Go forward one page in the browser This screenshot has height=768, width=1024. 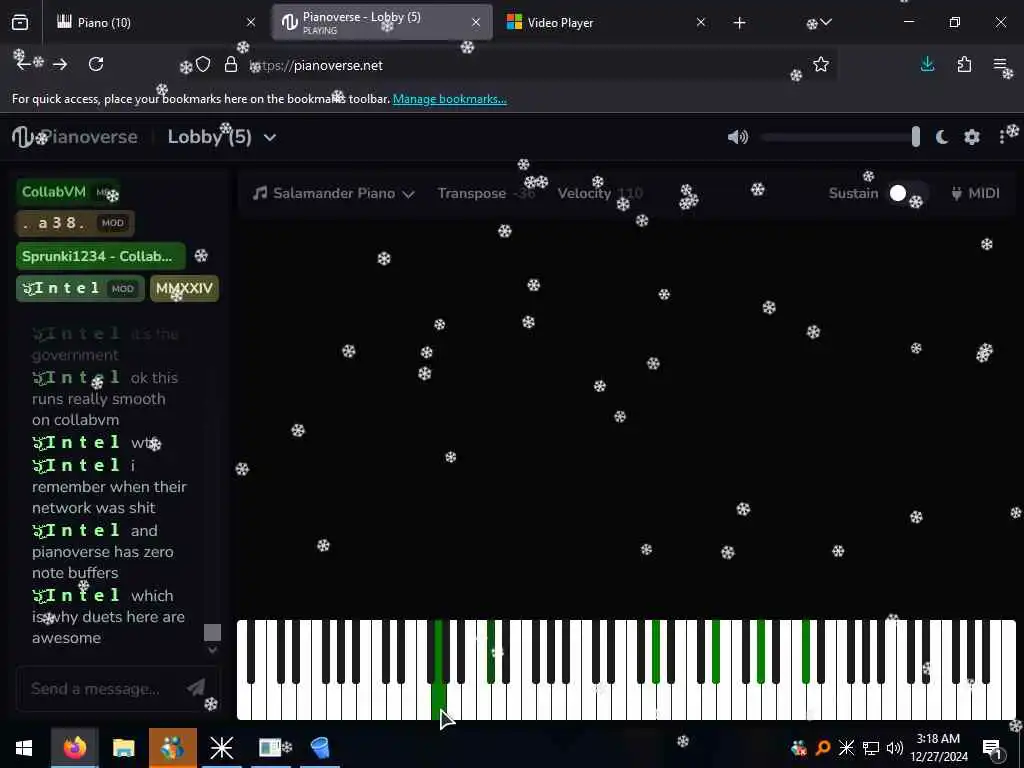click(x=60, y=64)
